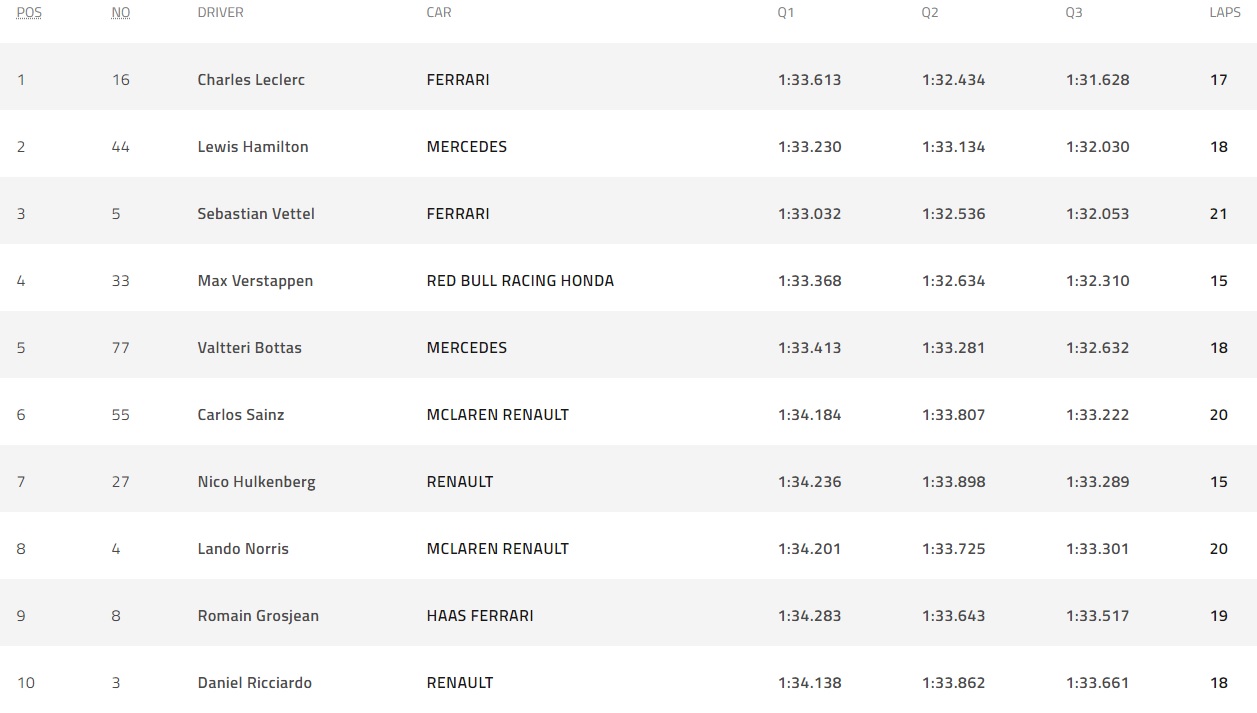Click Valtteri Bottas driver name
1257x713 pixels.
249,348
